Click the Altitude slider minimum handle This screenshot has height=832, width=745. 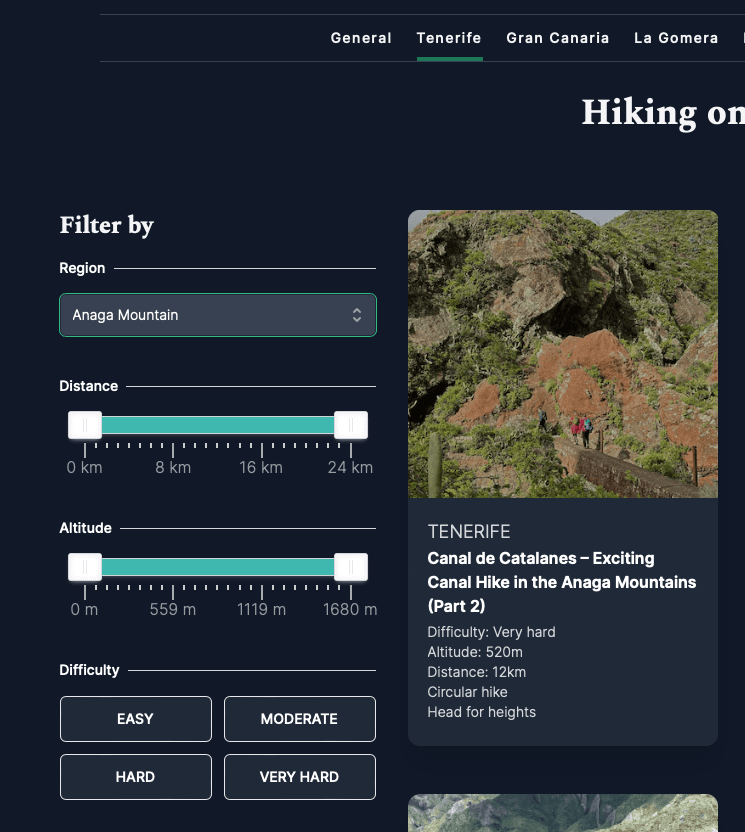click(85, 567)
